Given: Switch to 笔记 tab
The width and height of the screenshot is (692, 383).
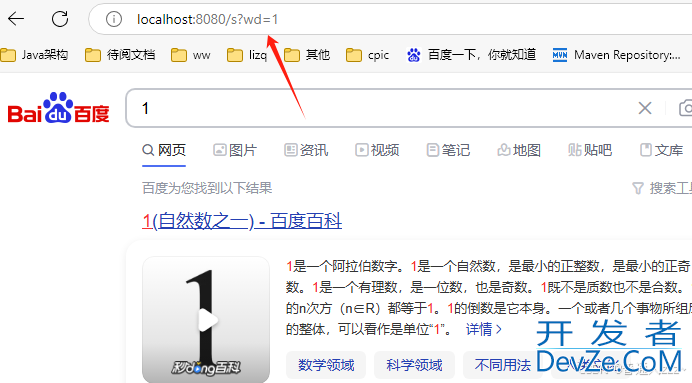Looking at the screenshot, I should click(448, 150).
